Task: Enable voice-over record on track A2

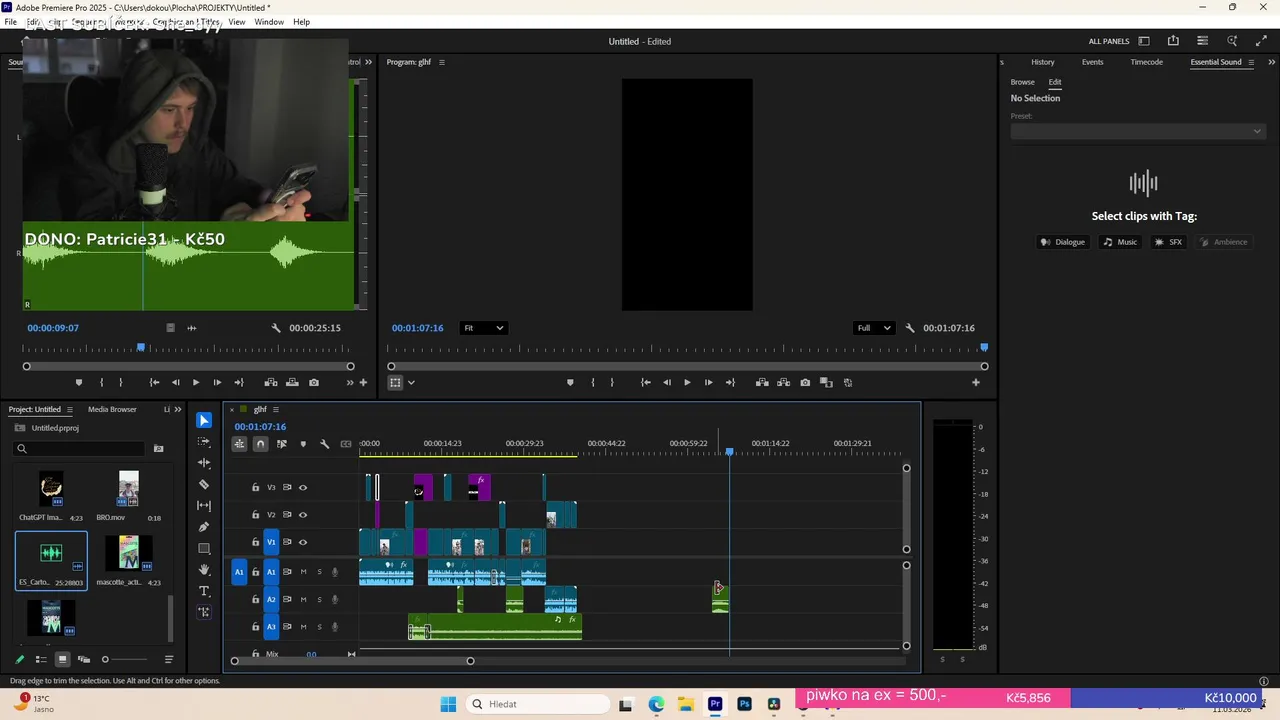Action: 335,600
